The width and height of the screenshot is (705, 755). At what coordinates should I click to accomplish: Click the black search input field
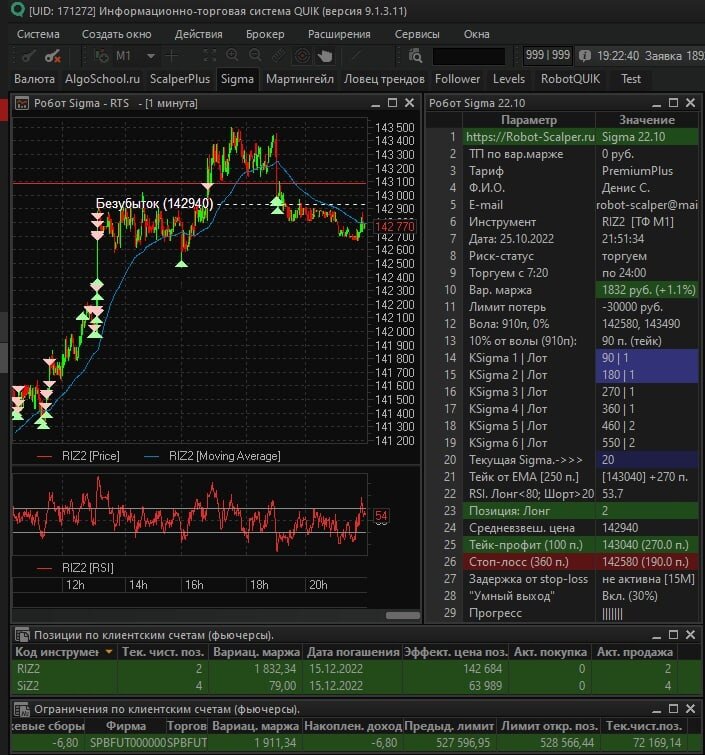tap(469, 56)
